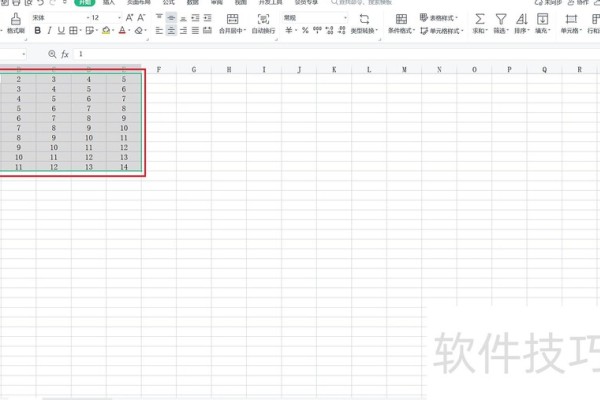The image size is (600, 400).
Task: Open the font size dropdown showing 12
Action: (x=106, y=18)
